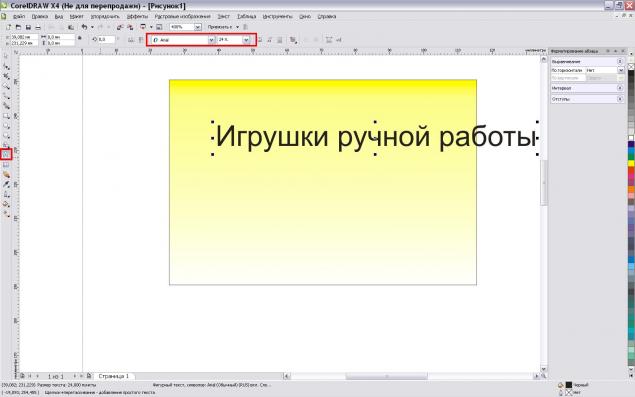635x397 pixels.
Task: Pick the yellow swatch in color palette
Action: [x=631, y=163]
